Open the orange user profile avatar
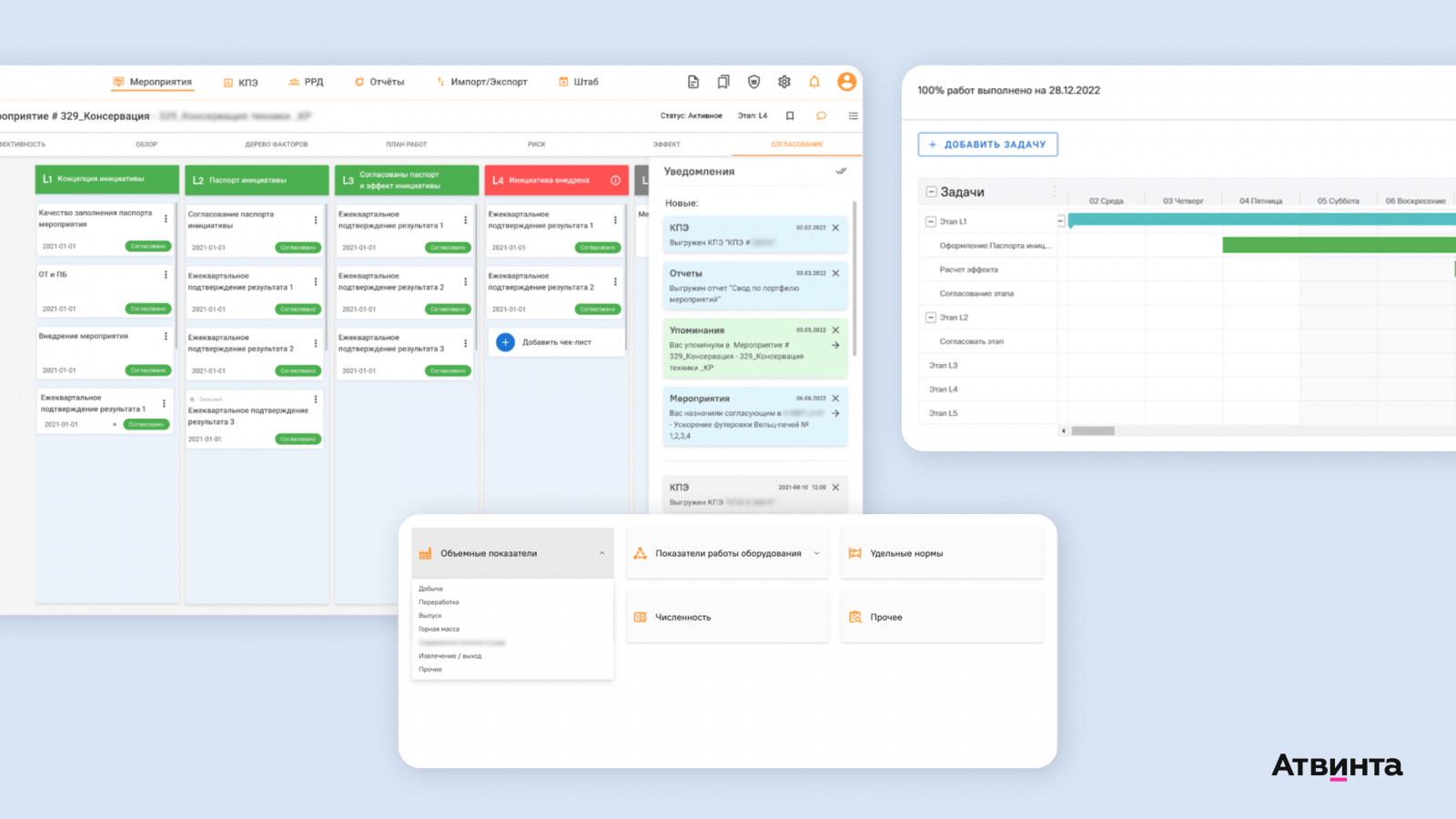1456x819 pixels. pos(847,82)
